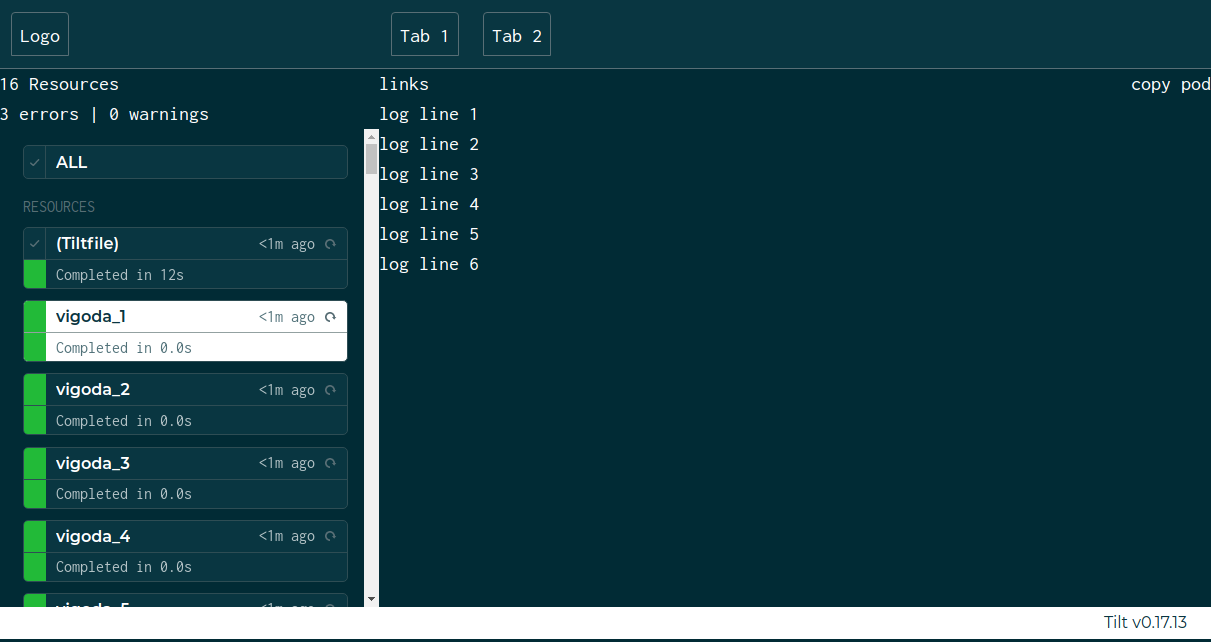The image size is (1211, 642).
Task: Click the Logo button
Action: coord(40,35)
